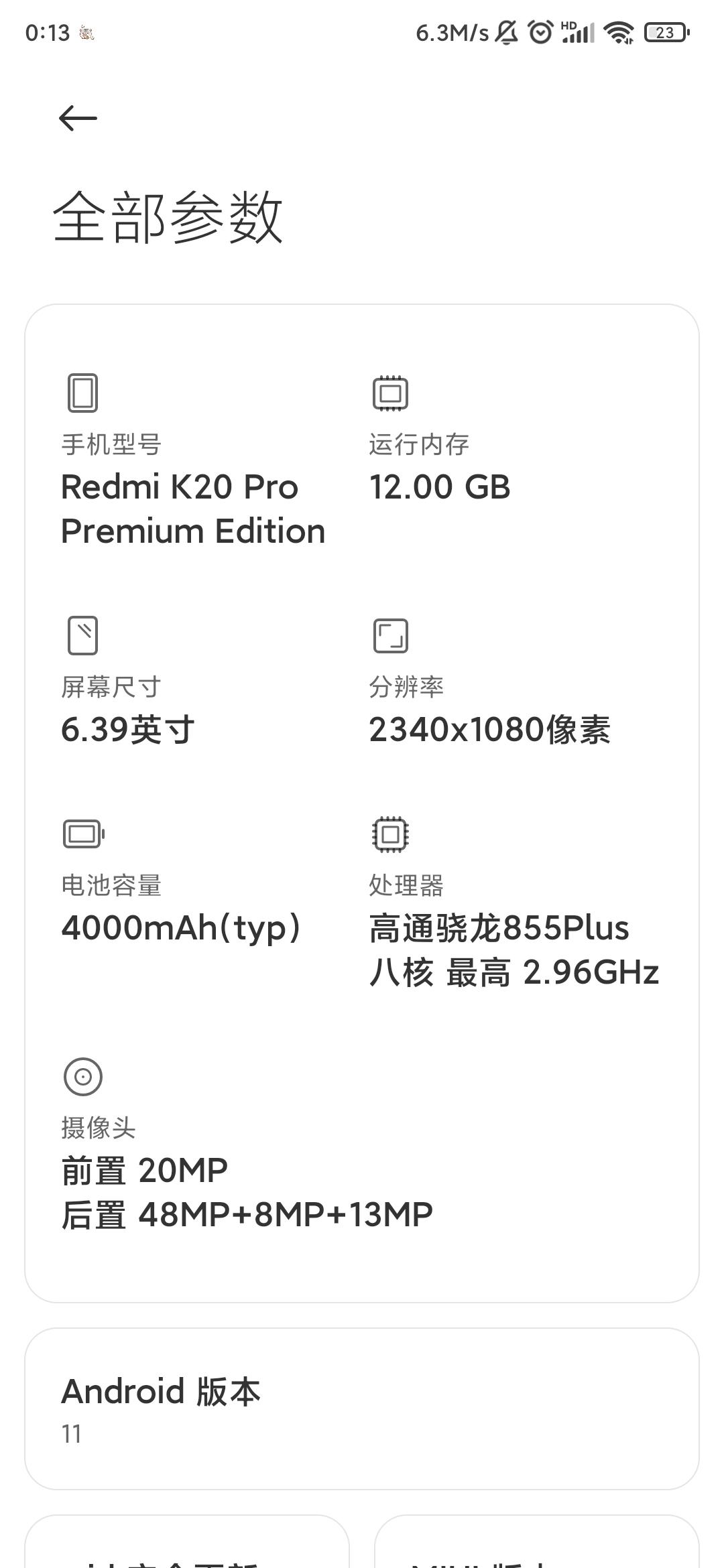
Task: Tap the battery capacity icon
Action: click(x=83, y=834)
